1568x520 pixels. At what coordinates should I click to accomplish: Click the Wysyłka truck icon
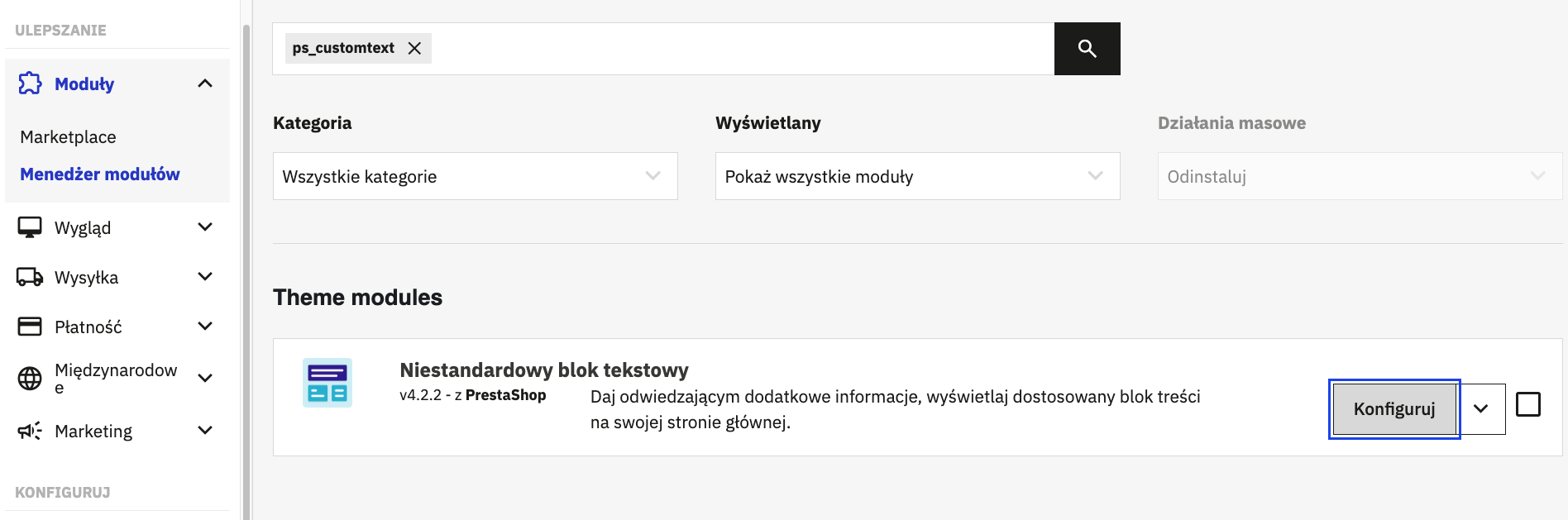[30, 277]
